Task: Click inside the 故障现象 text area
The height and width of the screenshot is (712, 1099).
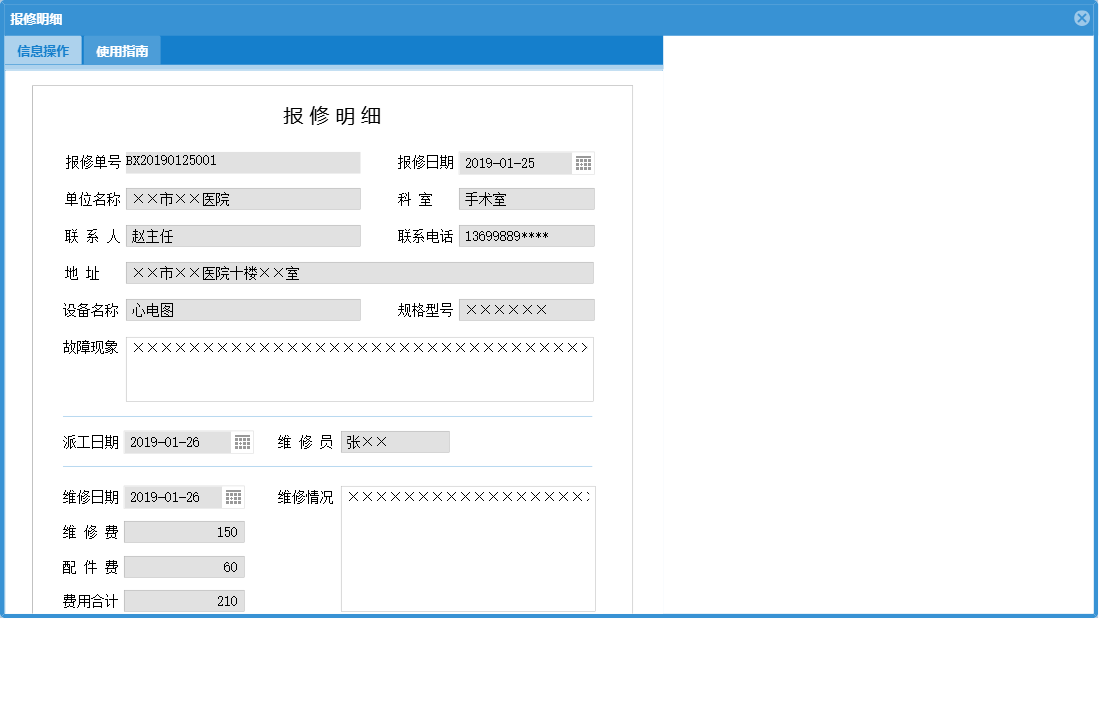Action: tap(358, 368)
